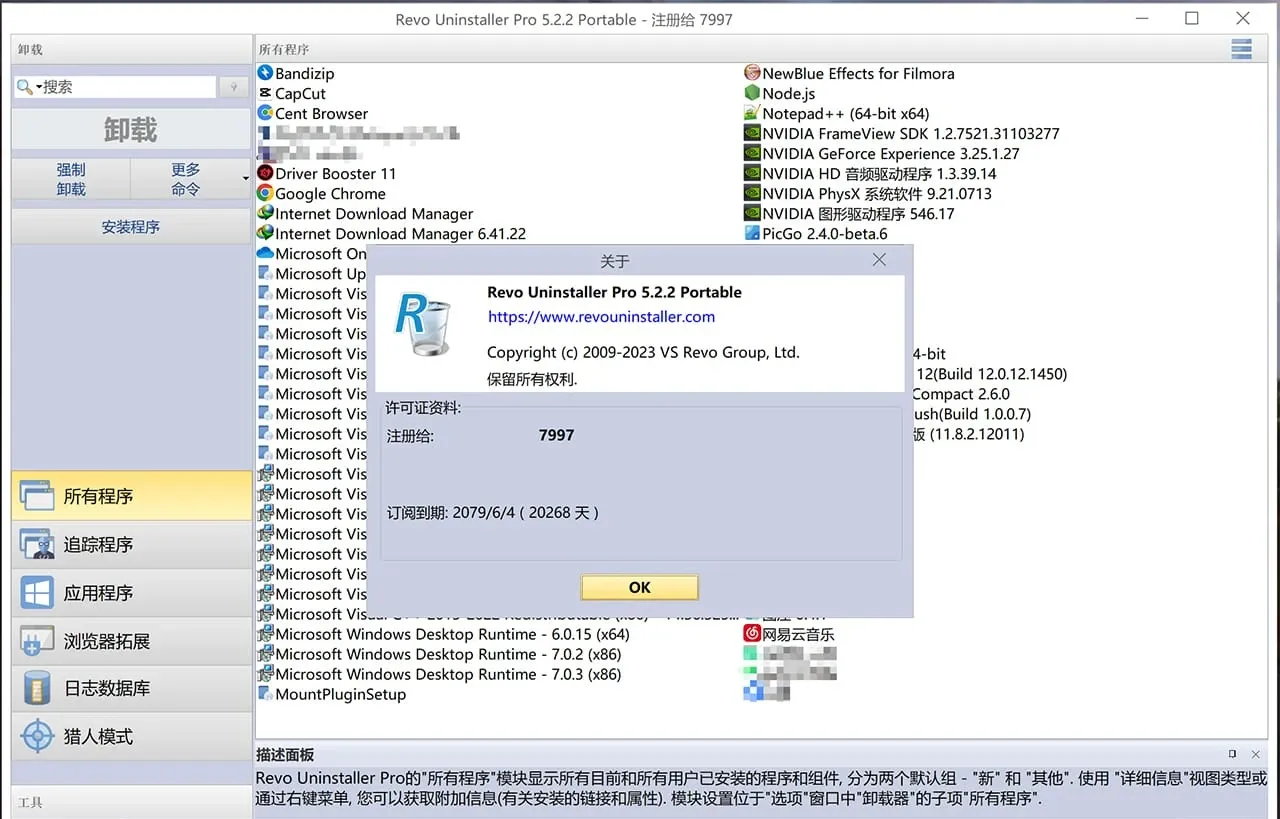Select the "MountPluginSetup" entry
This screenshot has width=1280, height=819.
[332, 694]
